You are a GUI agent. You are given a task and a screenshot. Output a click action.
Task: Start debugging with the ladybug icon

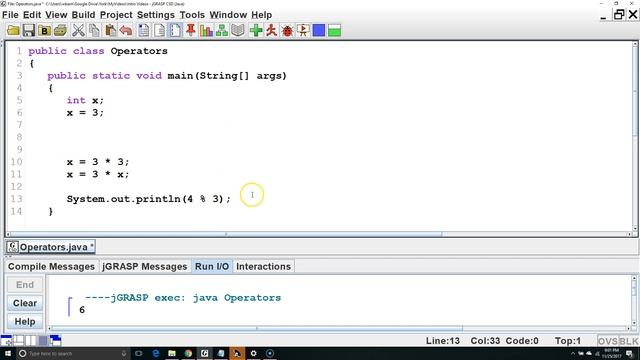tap(287, 31)
